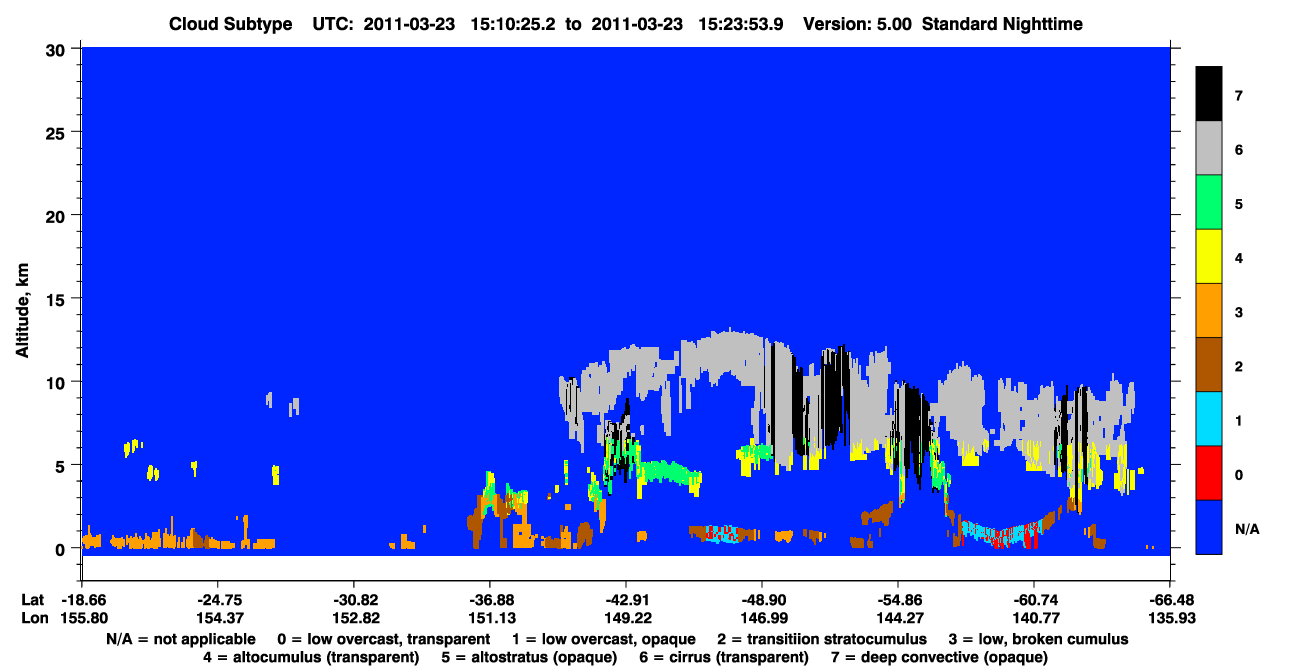1300x667 pixels.
Task: Click longitude value '135.93'
Action: click(x=1171, y=618)
